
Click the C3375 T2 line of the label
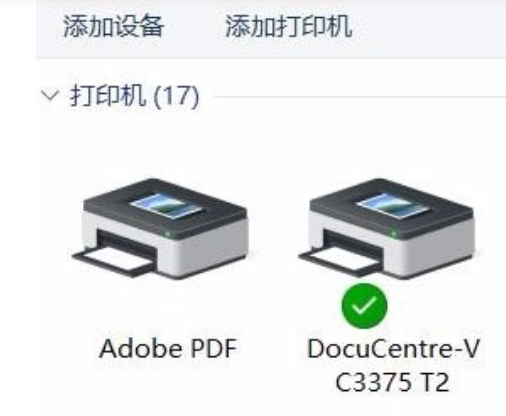(392, 382)
